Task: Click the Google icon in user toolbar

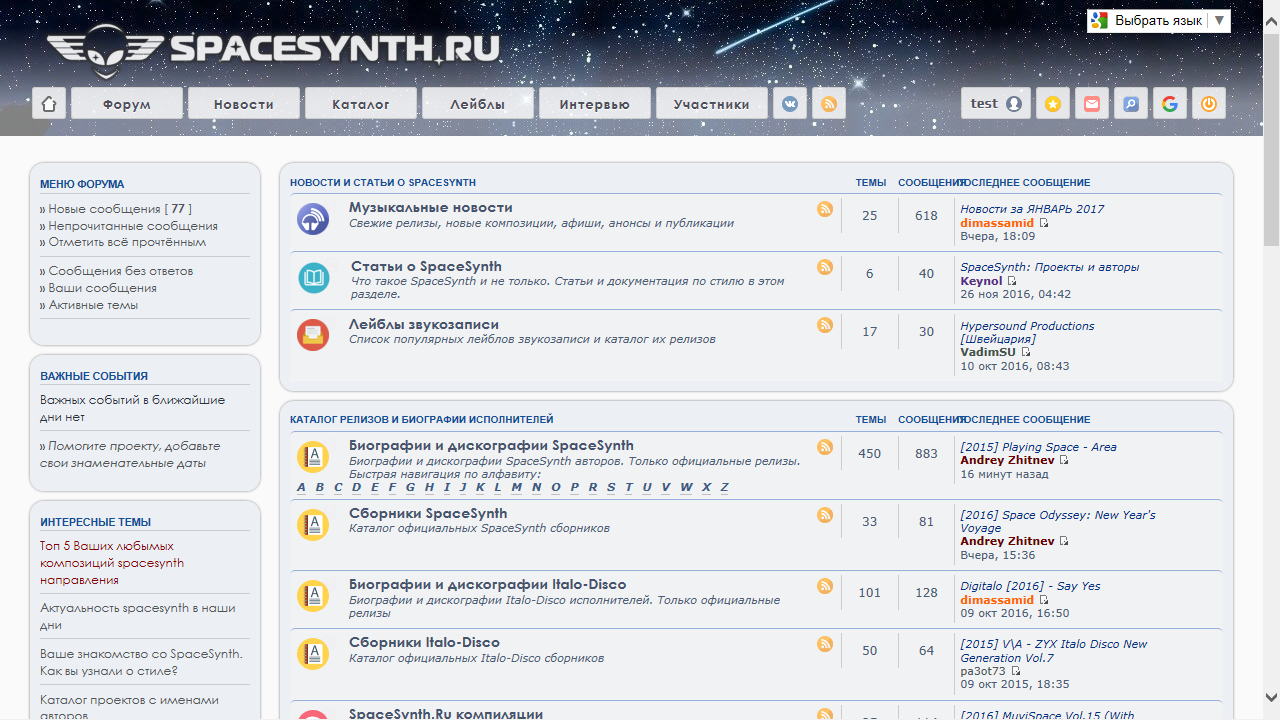Action: point(1170,103)
